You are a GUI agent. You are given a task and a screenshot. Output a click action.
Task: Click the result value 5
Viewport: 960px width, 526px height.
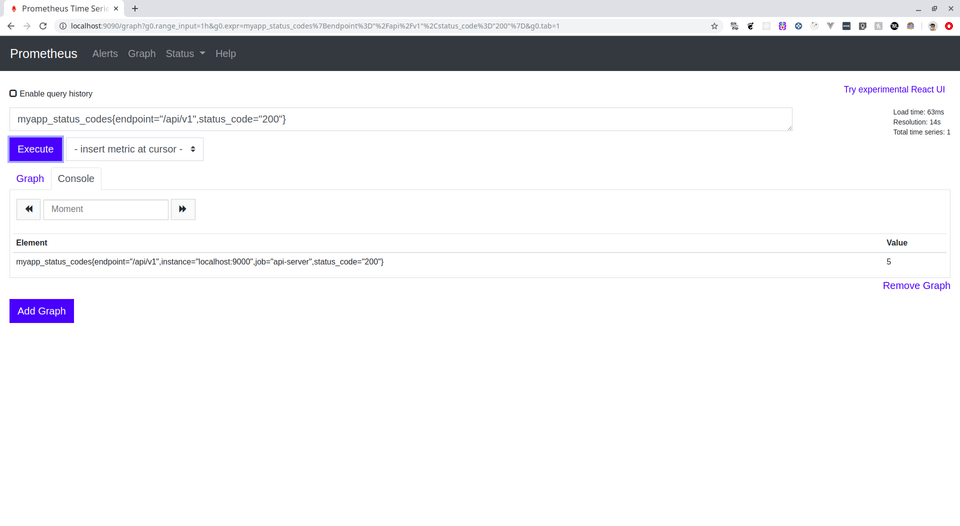888,261
